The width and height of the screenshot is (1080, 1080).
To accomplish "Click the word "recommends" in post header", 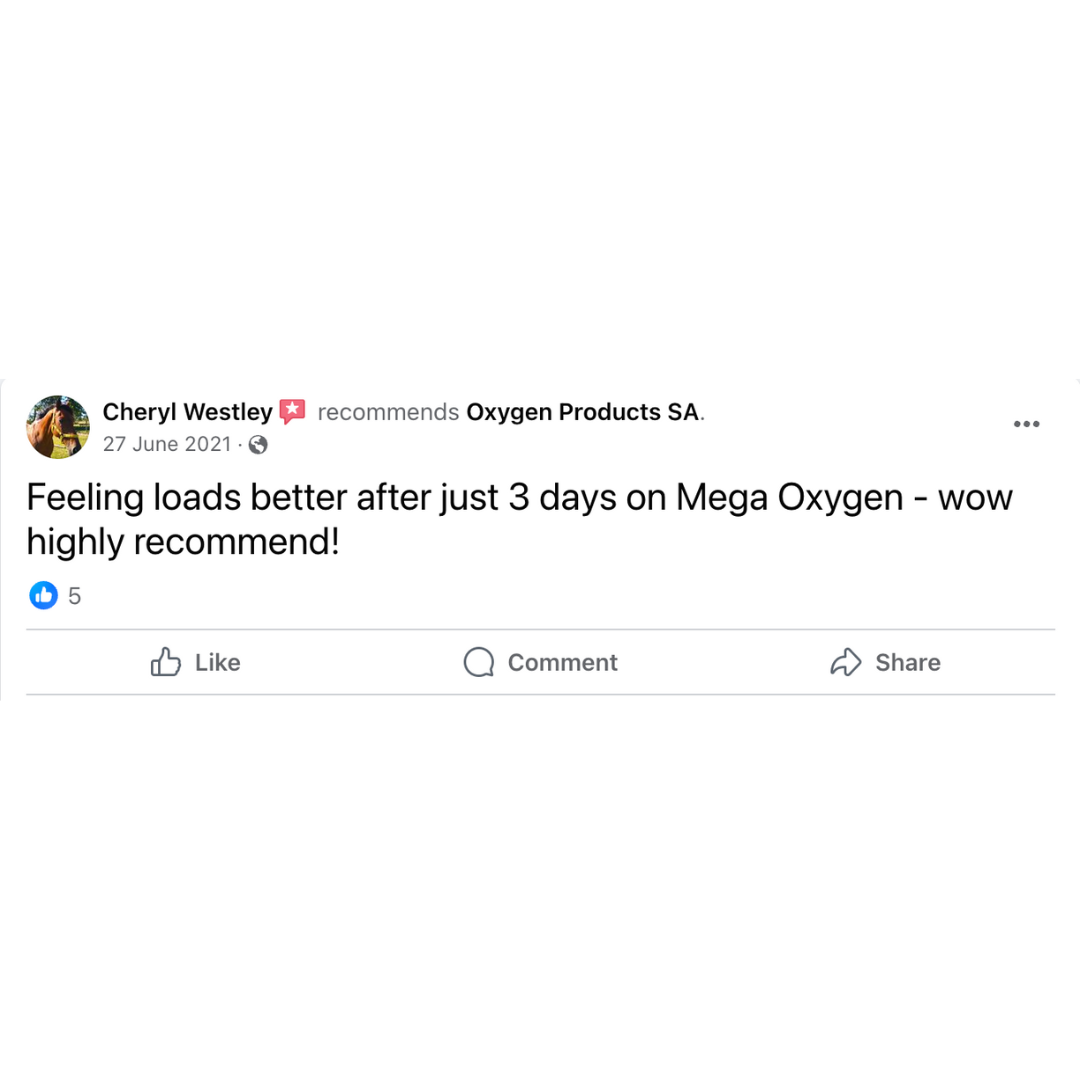I will click(388, 412).
